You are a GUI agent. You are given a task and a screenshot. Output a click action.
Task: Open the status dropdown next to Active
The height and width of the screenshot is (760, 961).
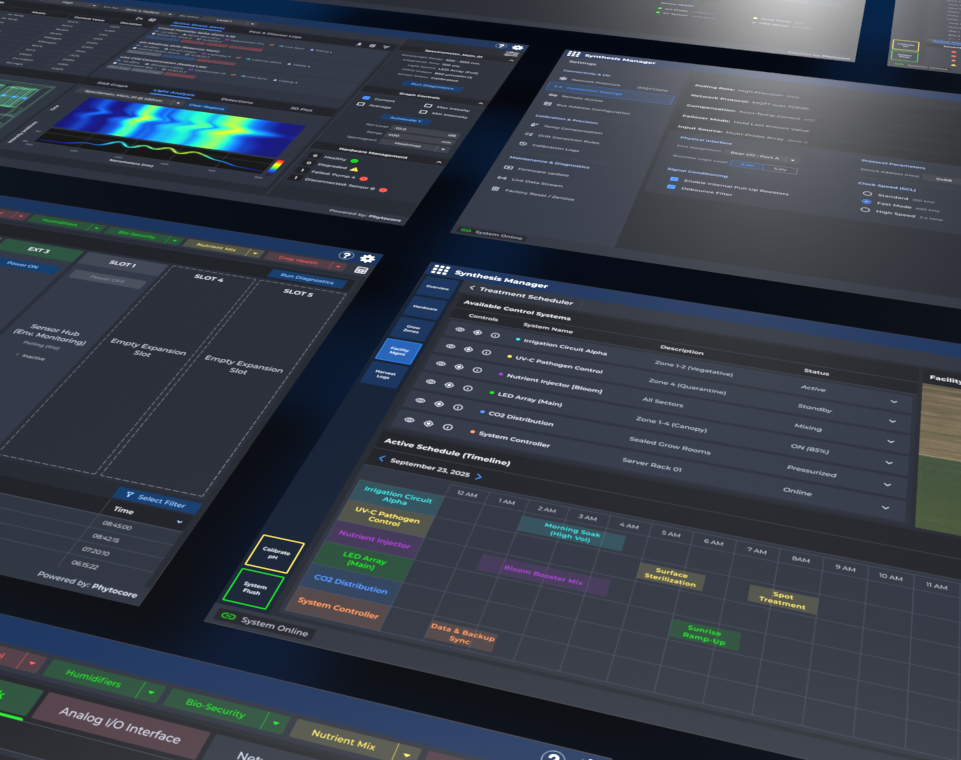click(x=894, y=401)
